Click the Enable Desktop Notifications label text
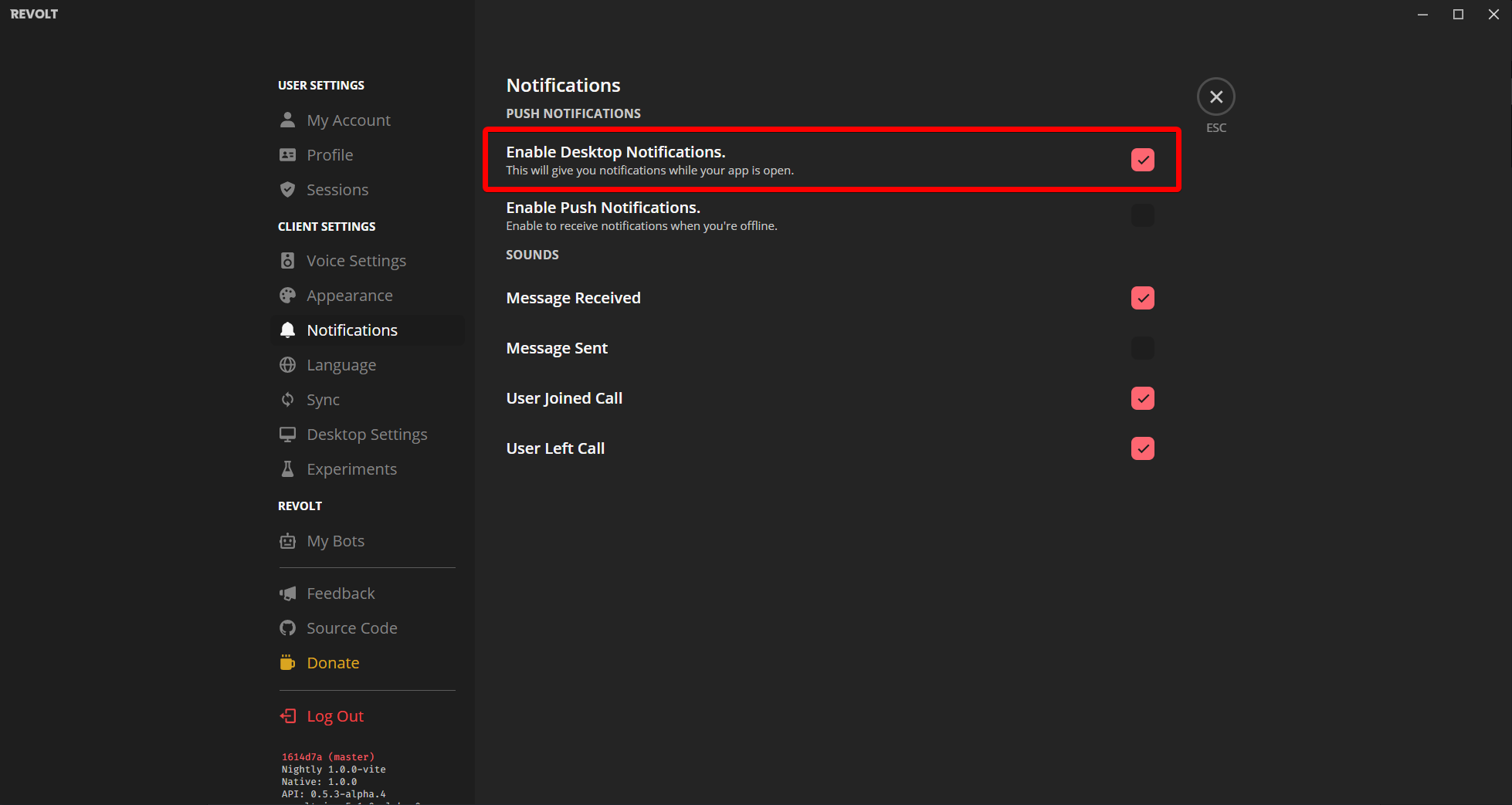This screenshot has width=1512, height=805. 615,152
